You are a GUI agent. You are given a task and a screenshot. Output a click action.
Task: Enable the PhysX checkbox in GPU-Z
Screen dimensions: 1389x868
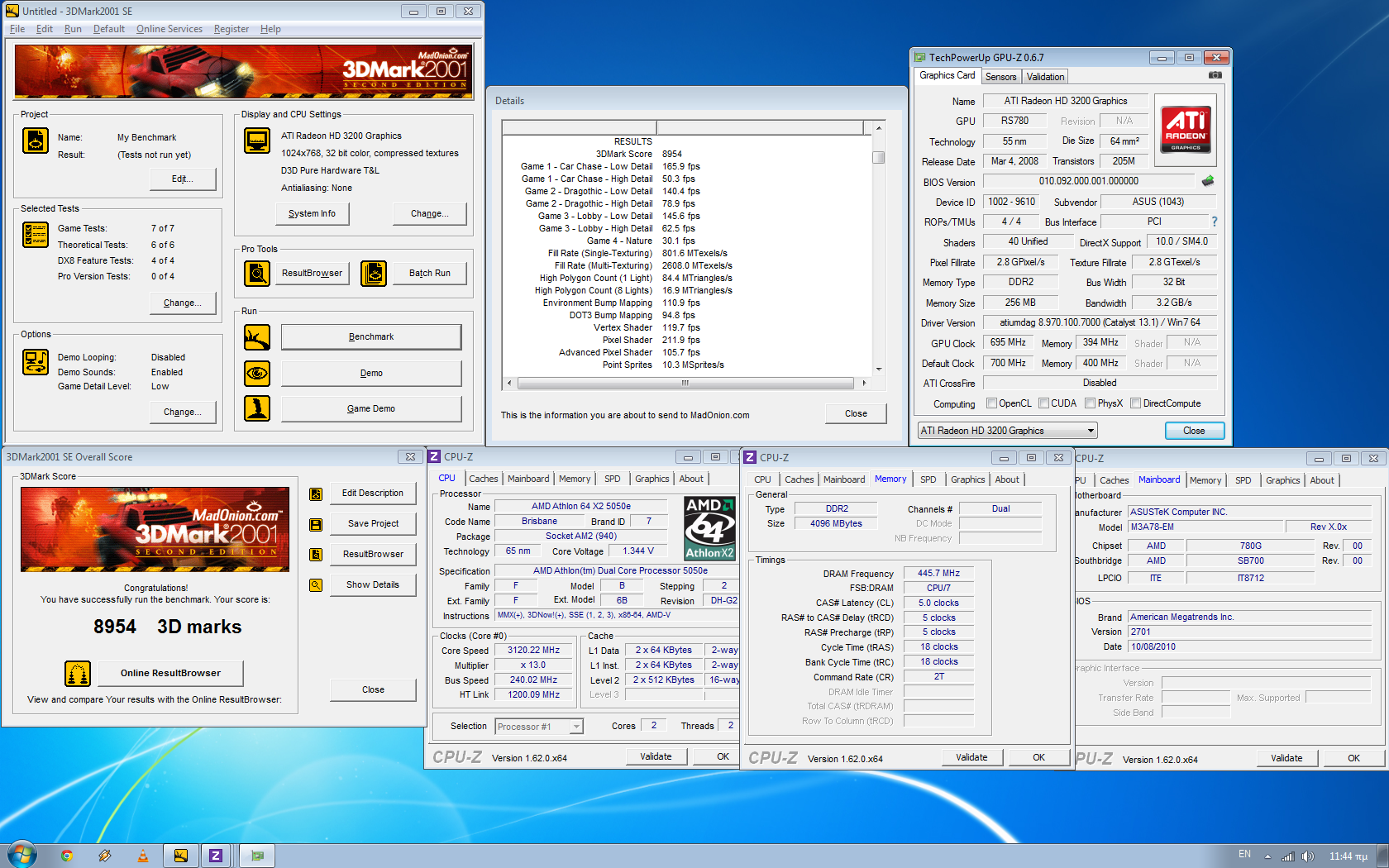tap(1091, 403)
